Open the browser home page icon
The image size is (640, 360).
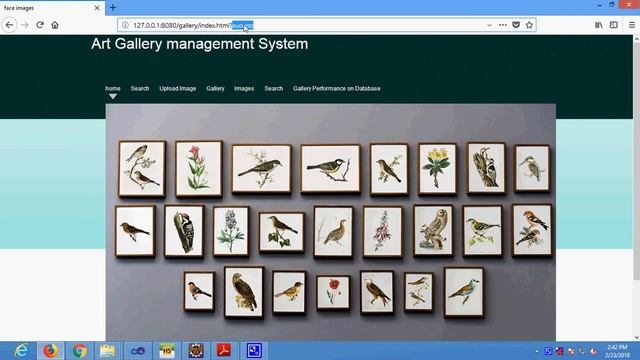[x=55, y=25]
